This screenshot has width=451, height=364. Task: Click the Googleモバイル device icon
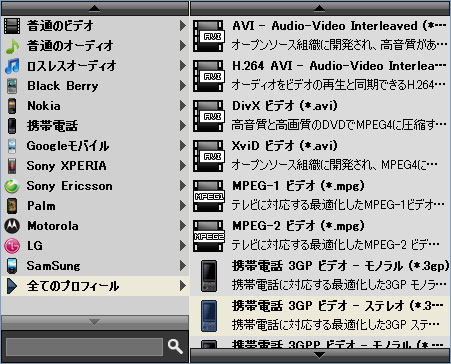click(12, 146)
